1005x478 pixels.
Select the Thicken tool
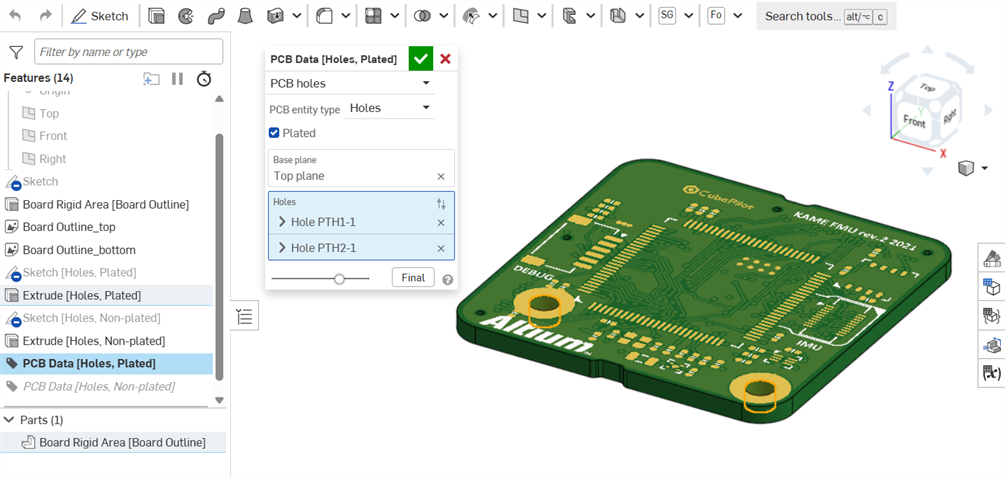(x=276, y=16)
